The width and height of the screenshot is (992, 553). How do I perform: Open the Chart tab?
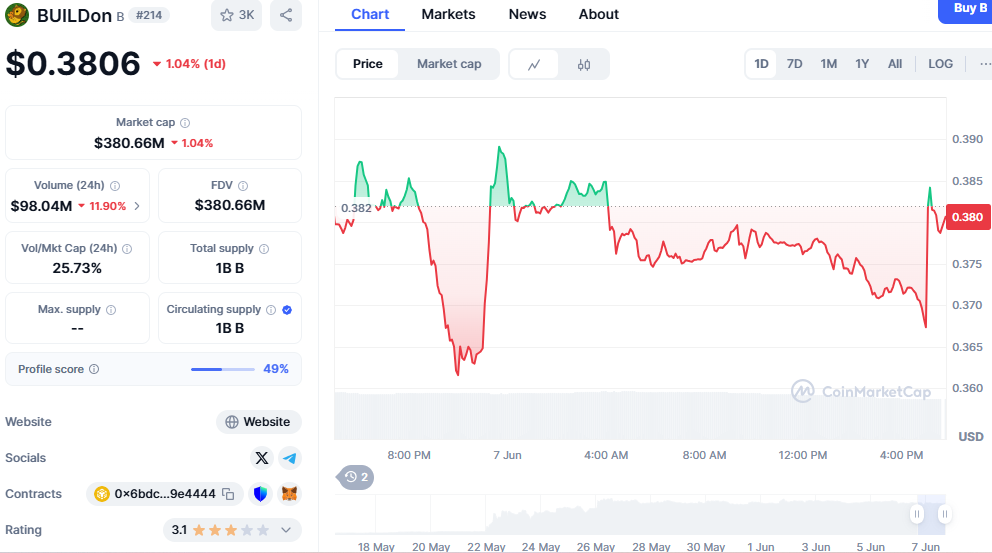pyautogui.click(x=370, y=14)
